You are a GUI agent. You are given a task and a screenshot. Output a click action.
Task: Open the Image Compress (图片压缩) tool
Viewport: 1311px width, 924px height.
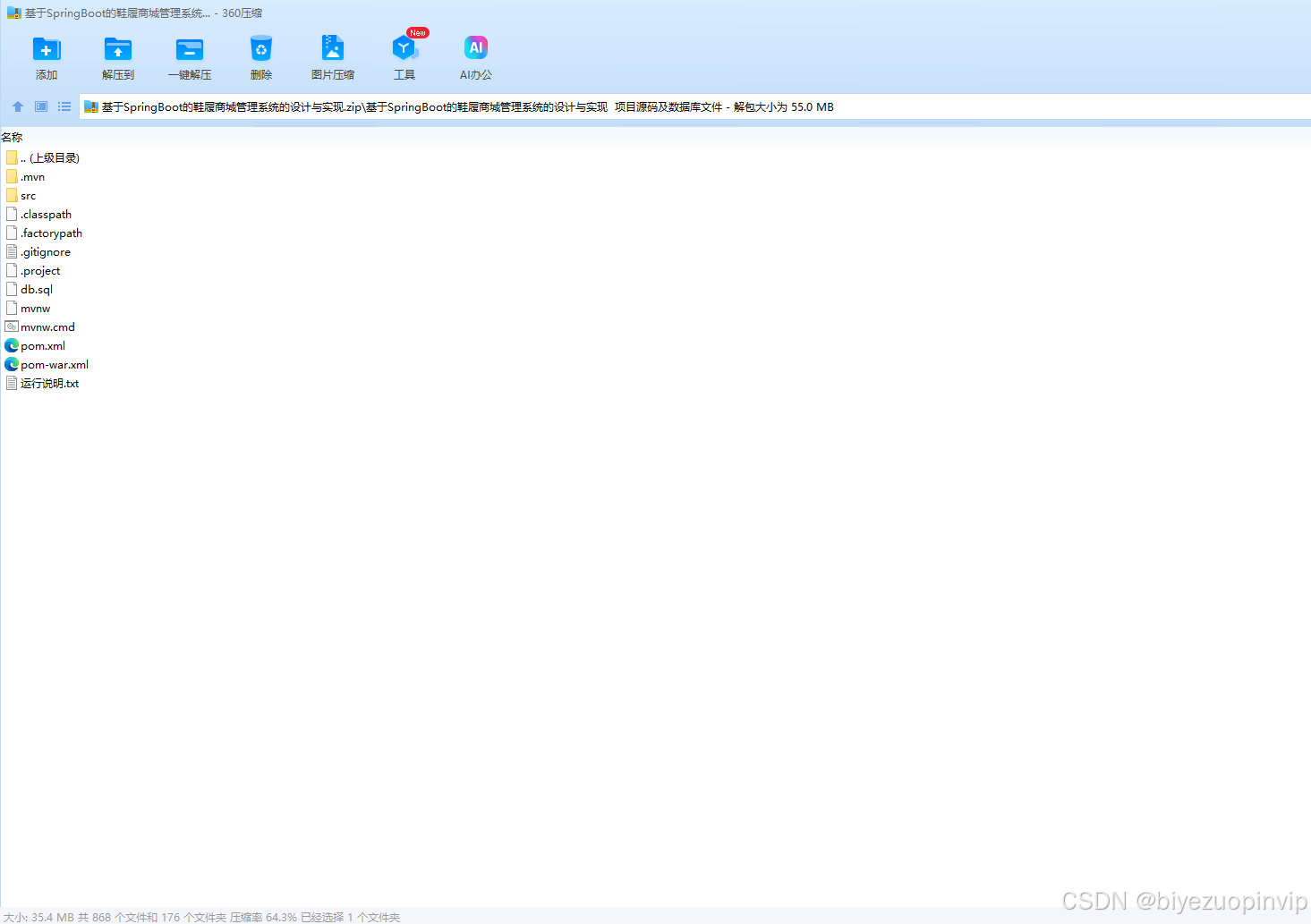point(333,49)
